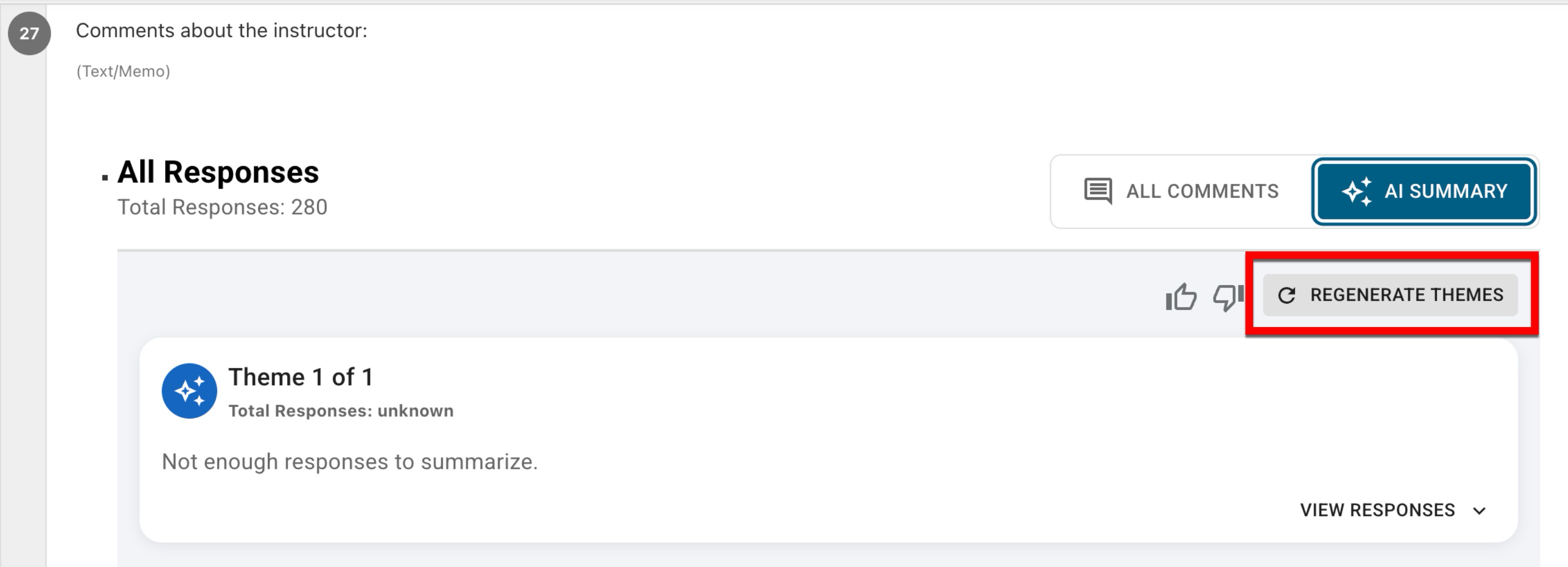The image size is (1568, 567).
Task: Click the comment bubble icon in All Comments
Action: (x=1098, y=192)
